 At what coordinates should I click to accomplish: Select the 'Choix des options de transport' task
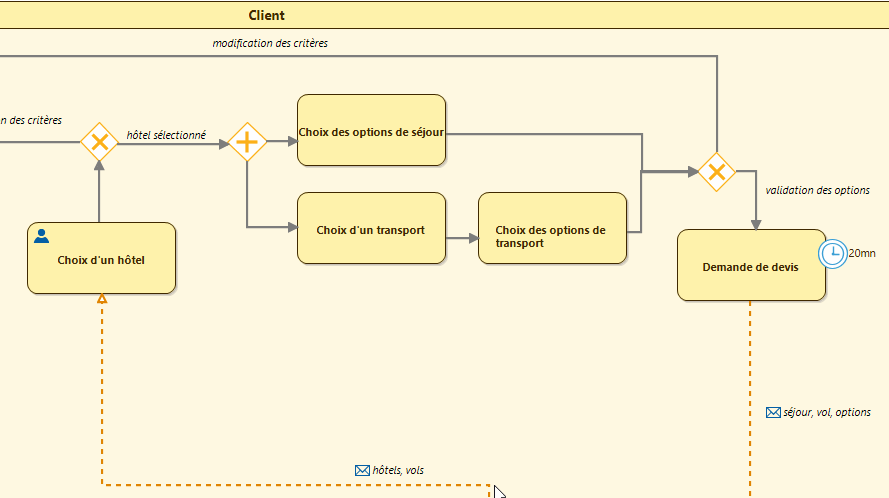point(552,228)
